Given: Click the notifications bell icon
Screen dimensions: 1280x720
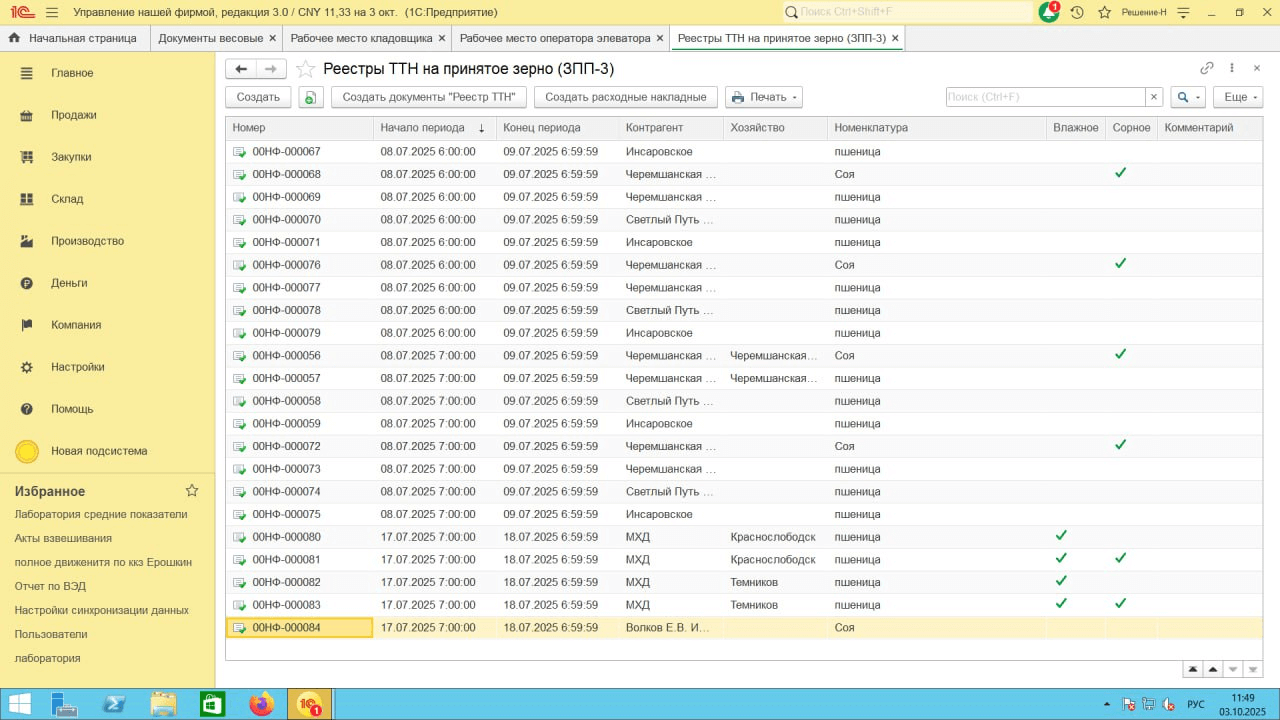Looking at the screenshot, I should 1048,12.
